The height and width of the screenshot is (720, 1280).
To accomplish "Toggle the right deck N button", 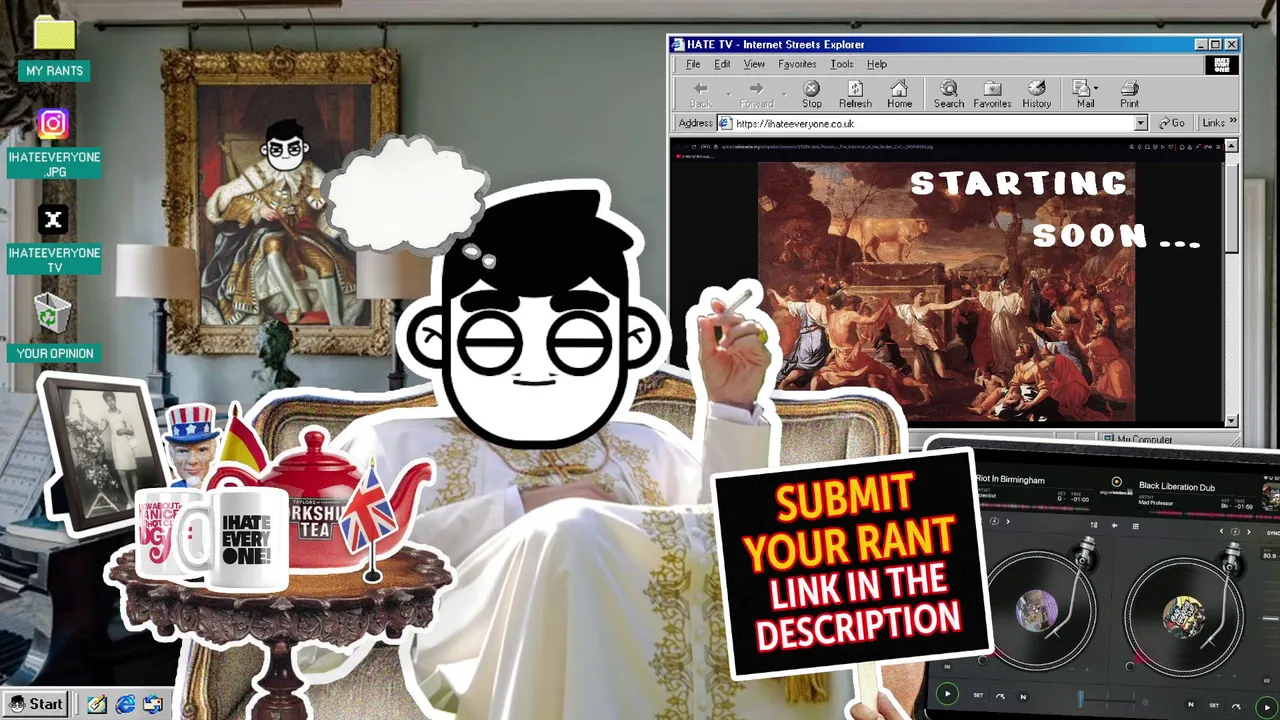I will coord(1191,704).
